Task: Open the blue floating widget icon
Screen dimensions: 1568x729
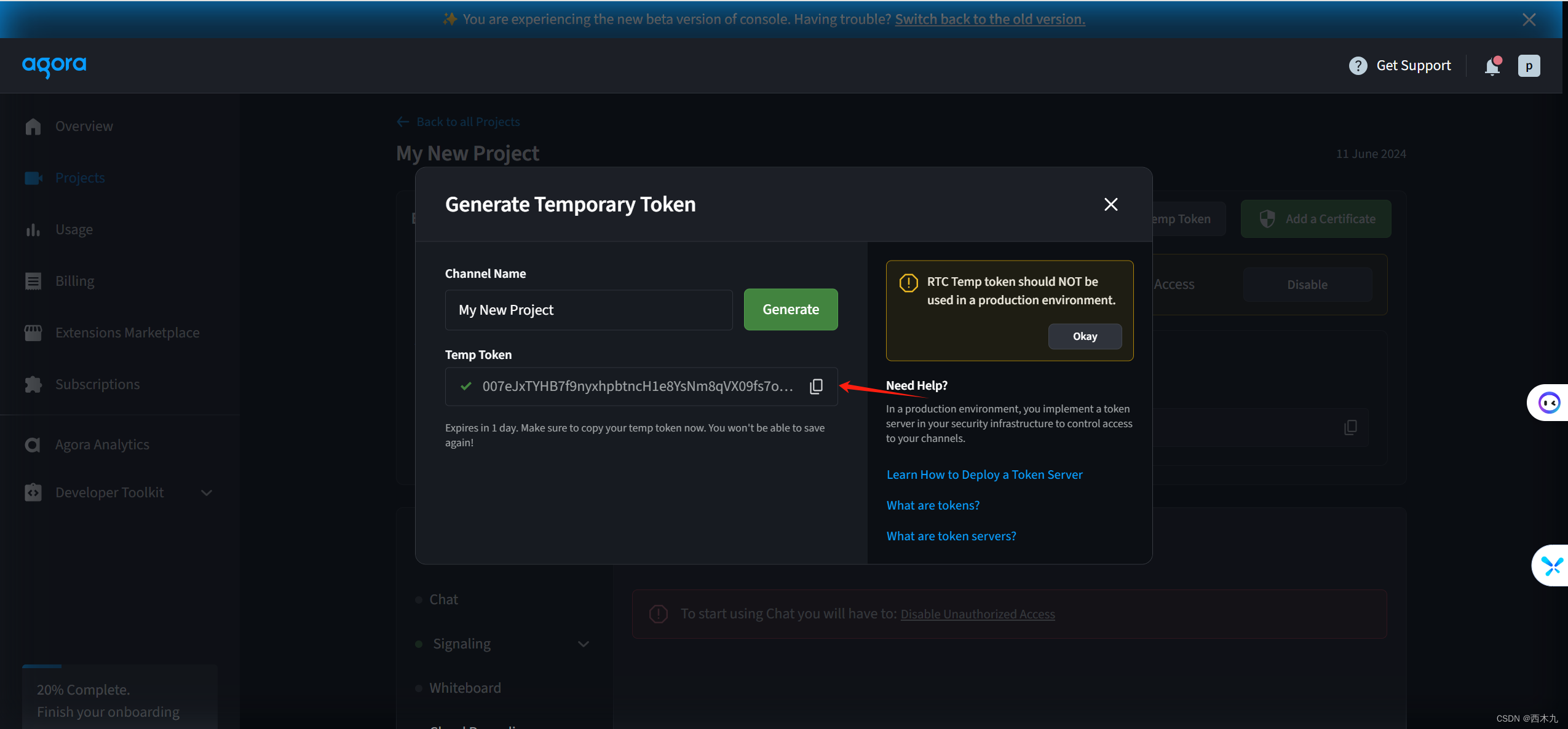Action: 1552,565
